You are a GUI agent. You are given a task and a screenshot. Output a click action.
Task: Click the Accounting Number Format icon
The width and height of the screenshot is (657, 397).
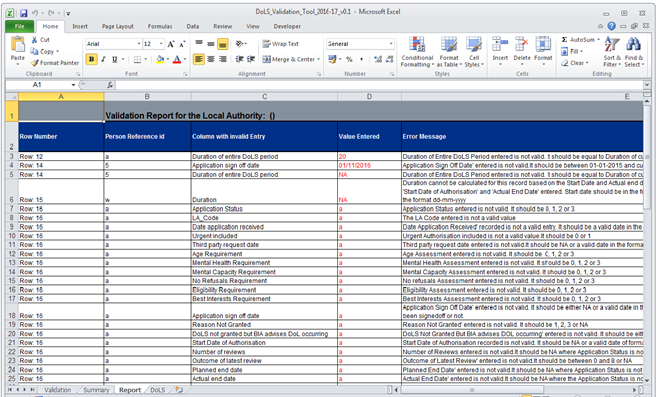(x=332, y=60)
